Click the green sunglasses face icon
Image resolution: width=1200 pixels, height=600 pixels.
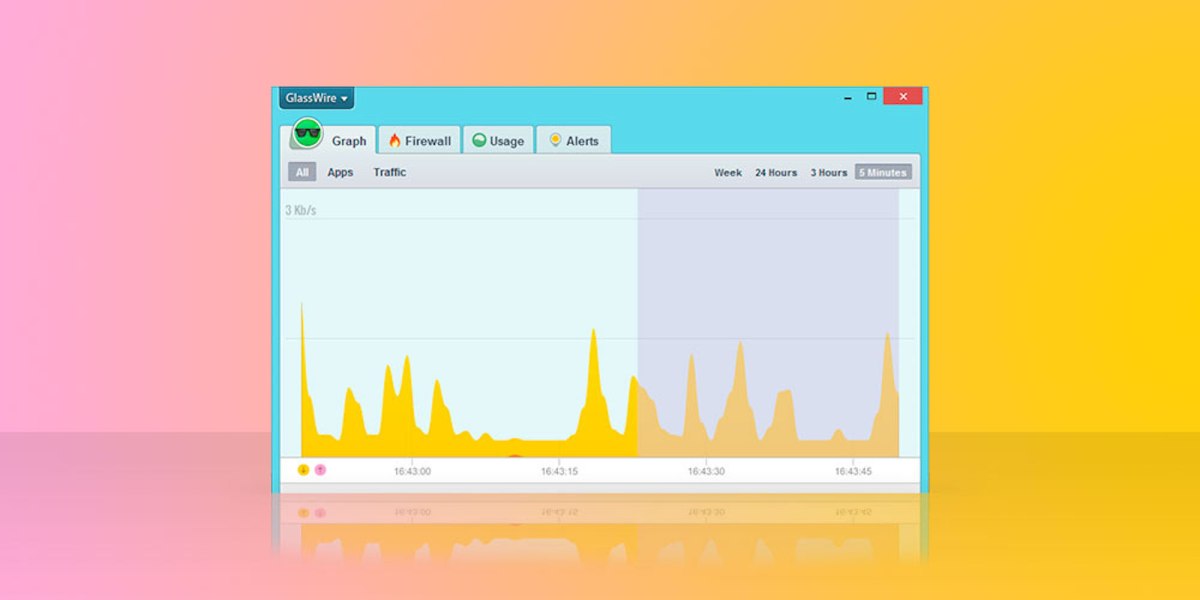tap(307, 133)
